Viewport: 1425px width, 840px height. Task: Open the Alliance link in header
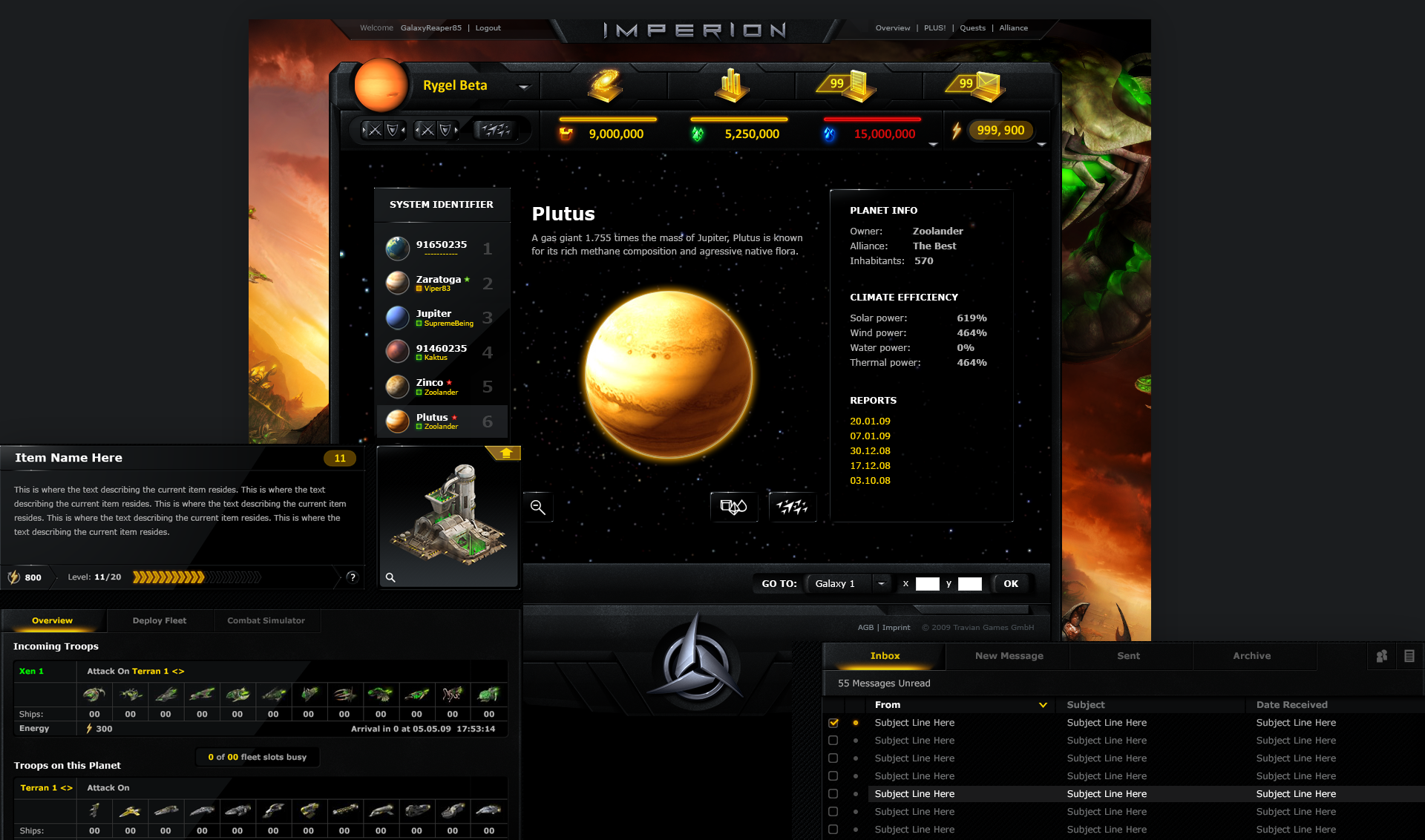pyautogui.click(x=1013, y=28)
